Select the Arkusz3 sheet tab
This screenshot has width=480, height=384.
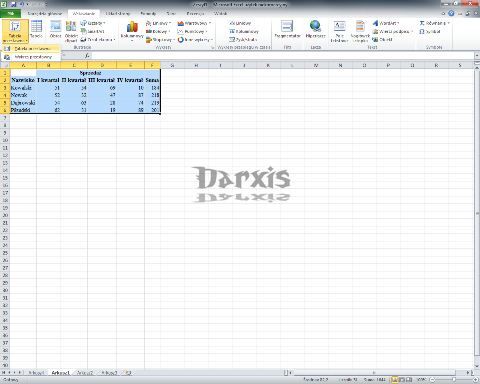click(109, 373)
